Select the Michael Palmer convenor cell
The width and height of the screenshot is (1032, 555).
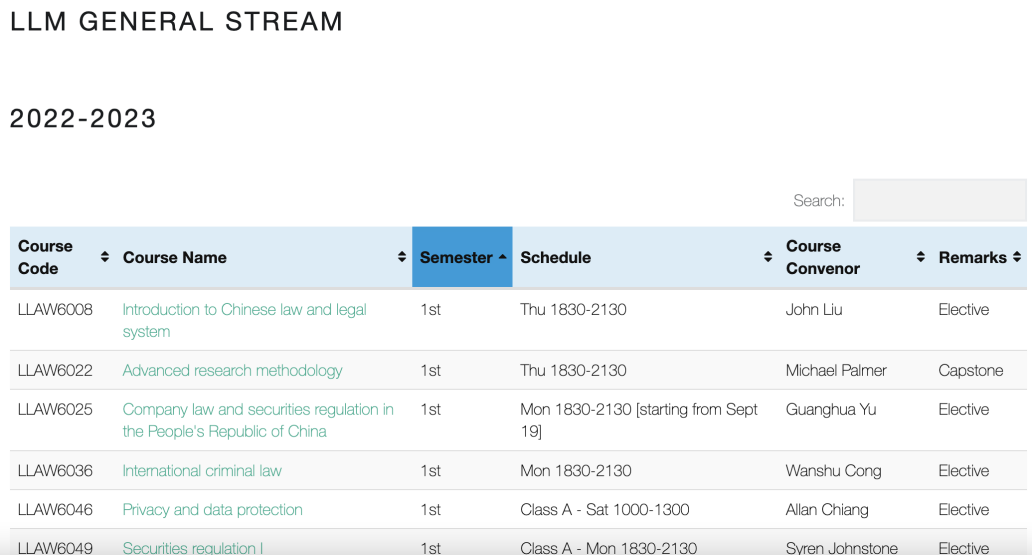(836, 370)
